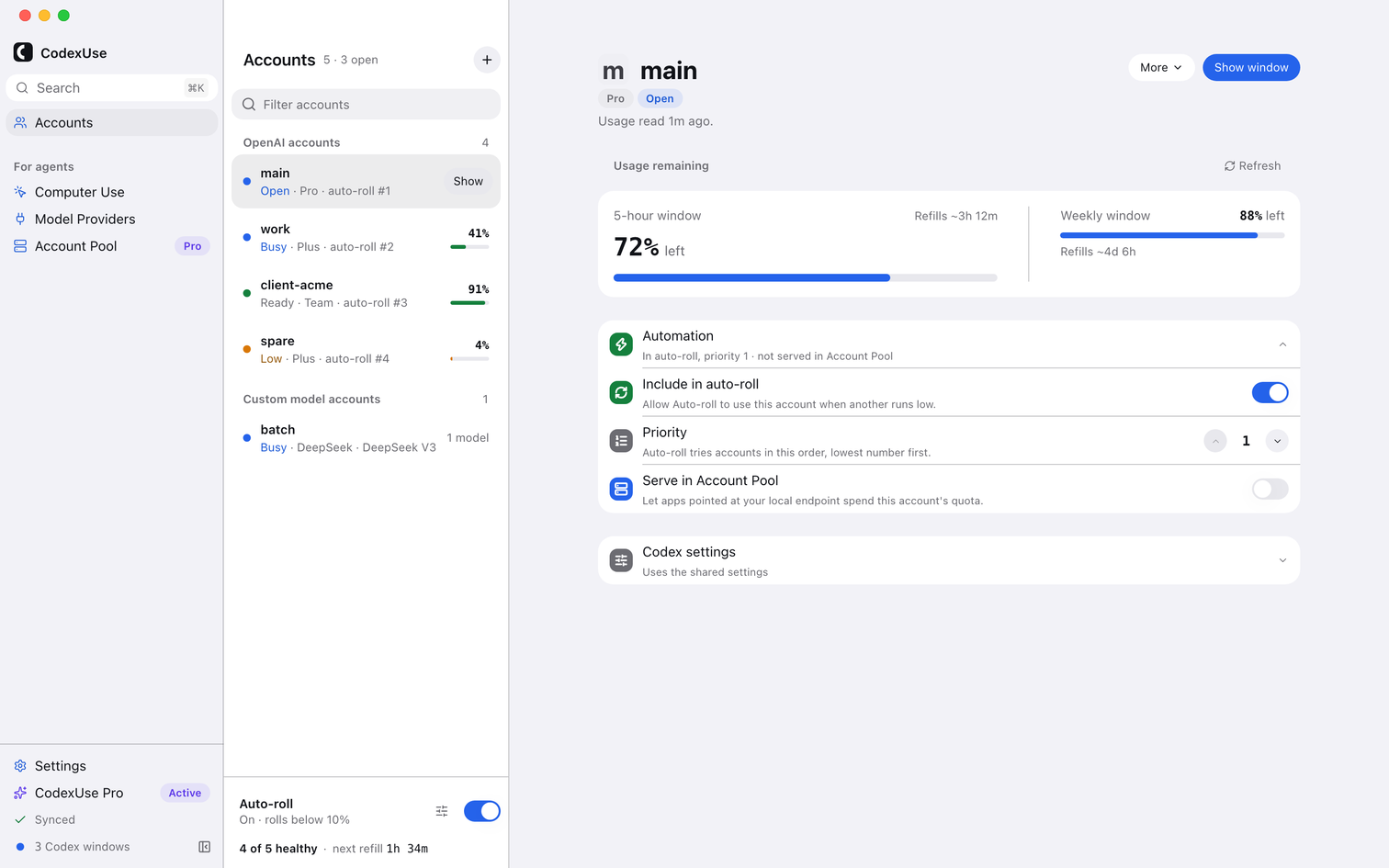
Task: Focus the Search field in sidebar
Action: 112,88
